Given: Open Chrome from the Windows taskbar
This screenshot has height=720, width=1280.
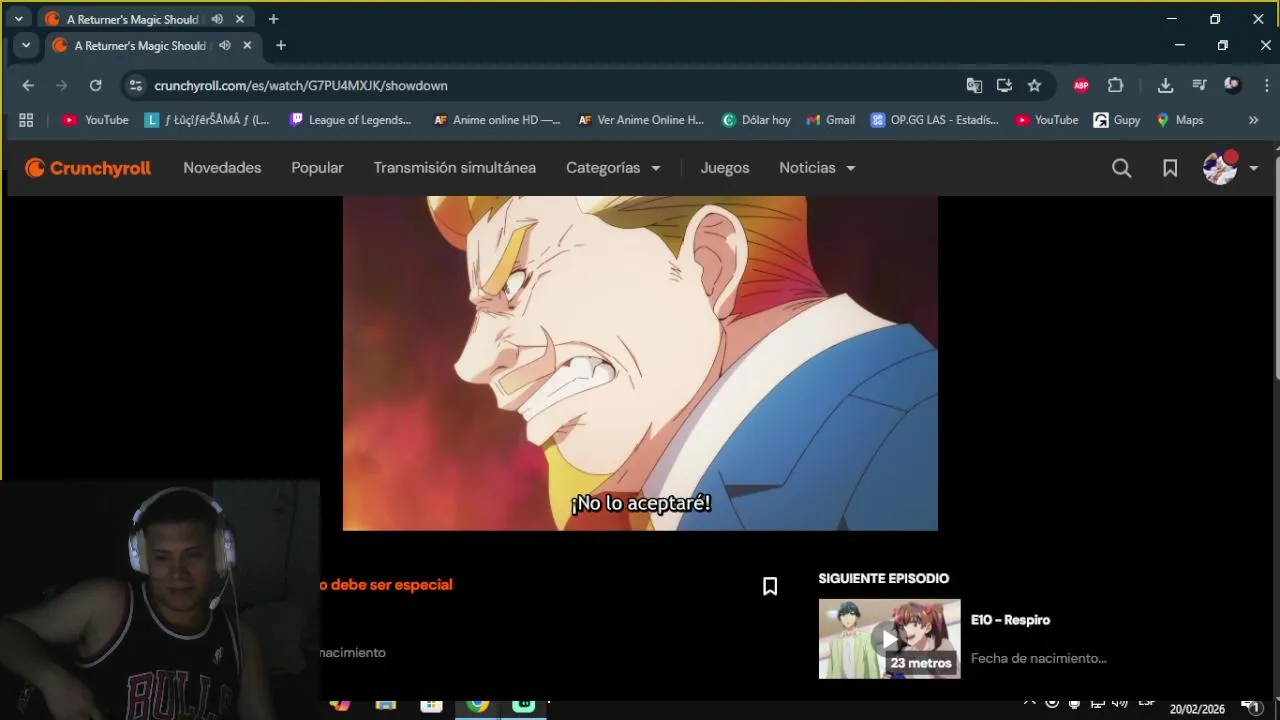Looking at the screenshot, I should 478,705.
